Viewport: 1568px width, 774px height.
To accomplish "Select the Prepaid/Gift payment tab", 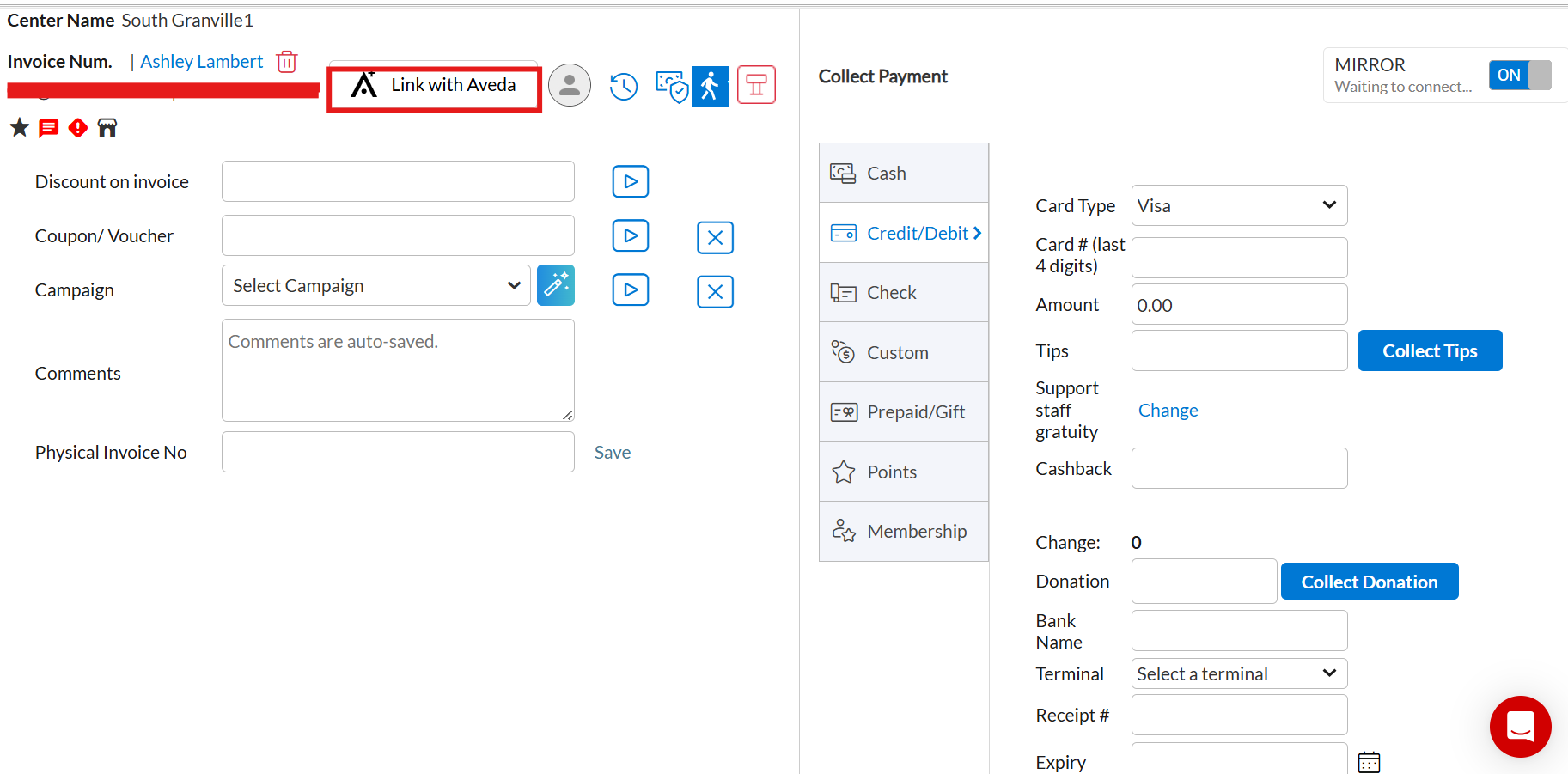I will click(x=904, y=412).
